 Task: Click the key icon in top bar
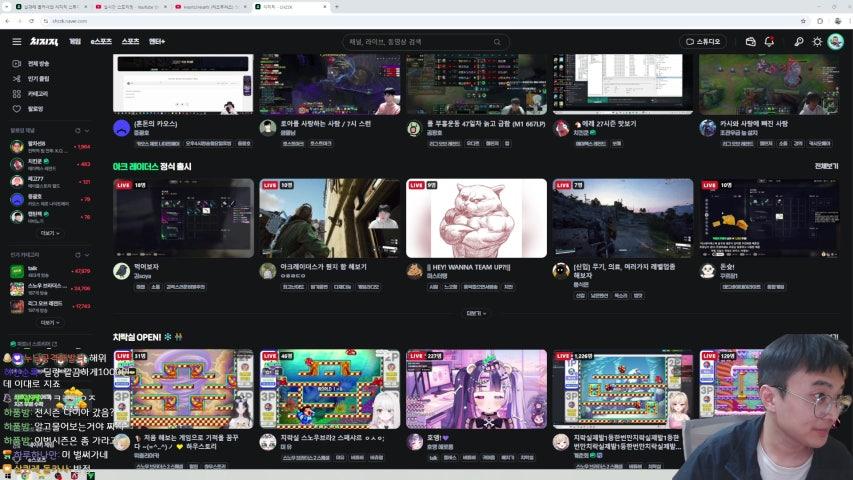coord(798,42)
